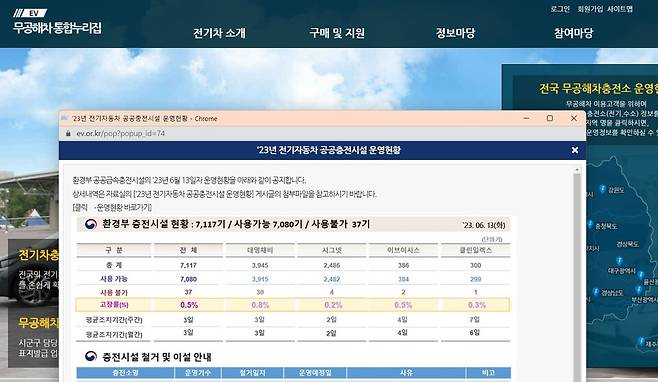The image size is (658, 382).
Task: Click the 회원가입 link
Action: pyautogui.click(x=590, y=9)
